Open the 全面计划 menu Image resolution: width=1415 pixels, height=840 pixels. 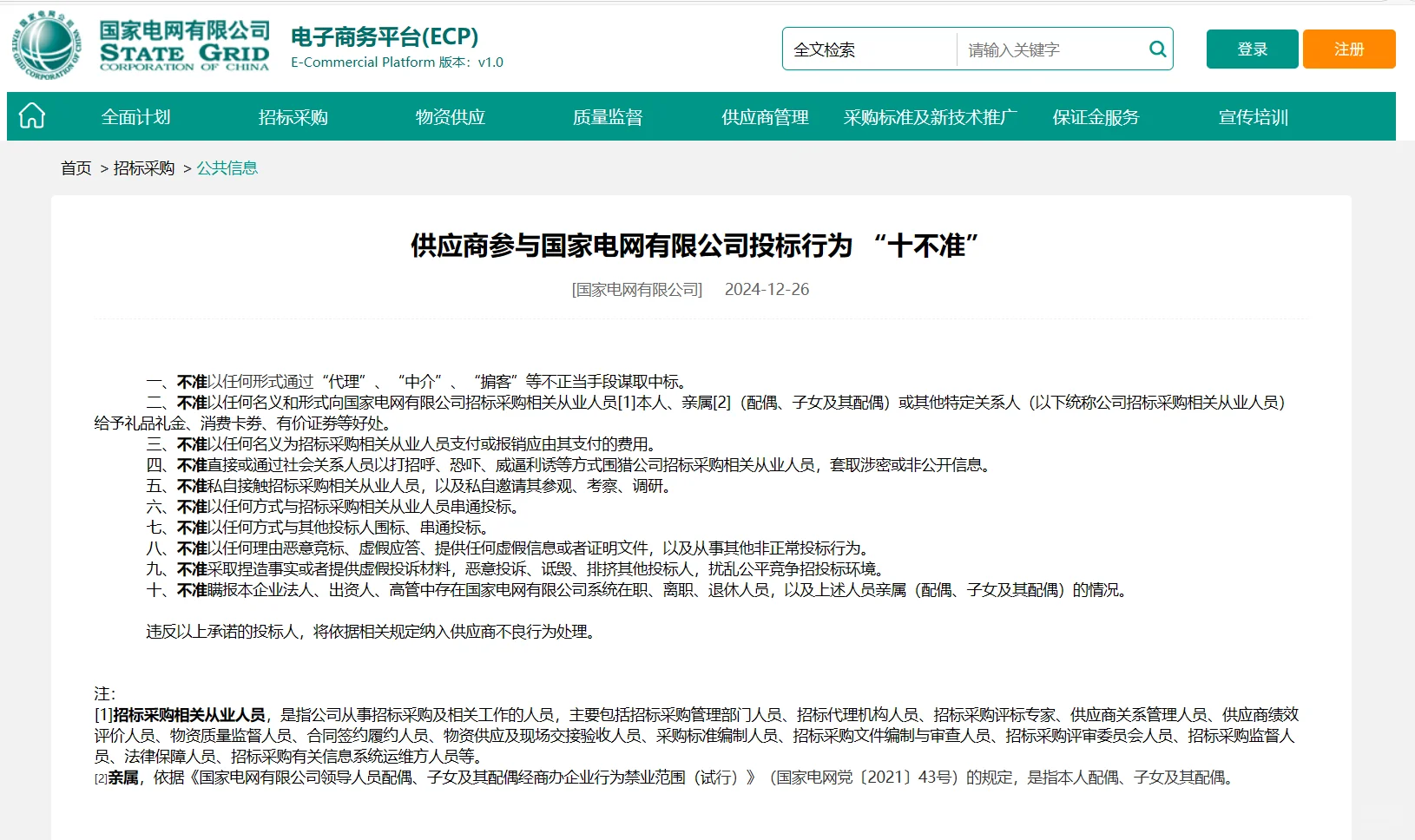pos(138,116)
